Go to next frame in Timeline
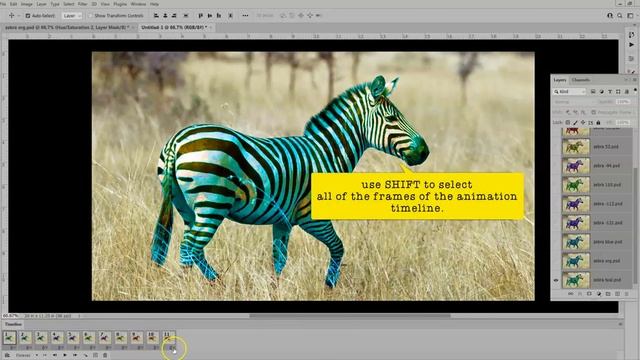This screenshot has width=640, height=360. (75, 355)
